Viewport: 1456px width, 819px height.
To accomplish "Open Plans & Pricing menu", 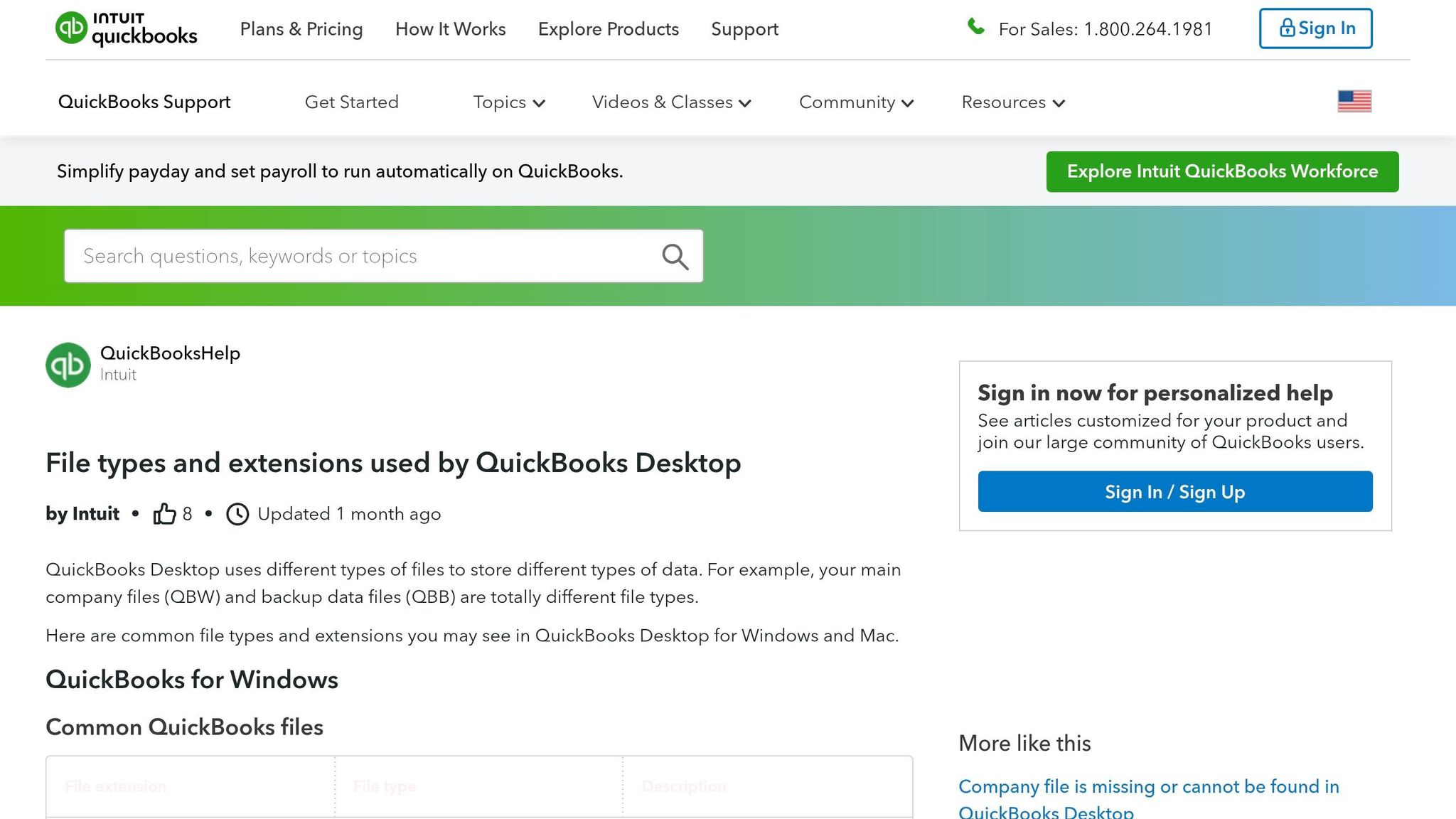I will 301,29.
